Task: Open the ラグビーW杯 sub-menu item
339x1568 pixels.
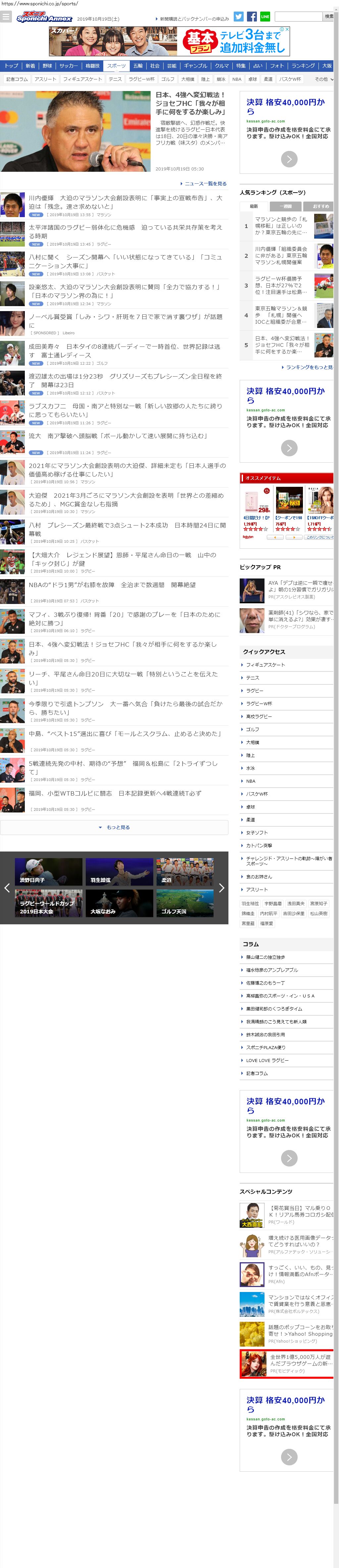Action: click(141, 79)
